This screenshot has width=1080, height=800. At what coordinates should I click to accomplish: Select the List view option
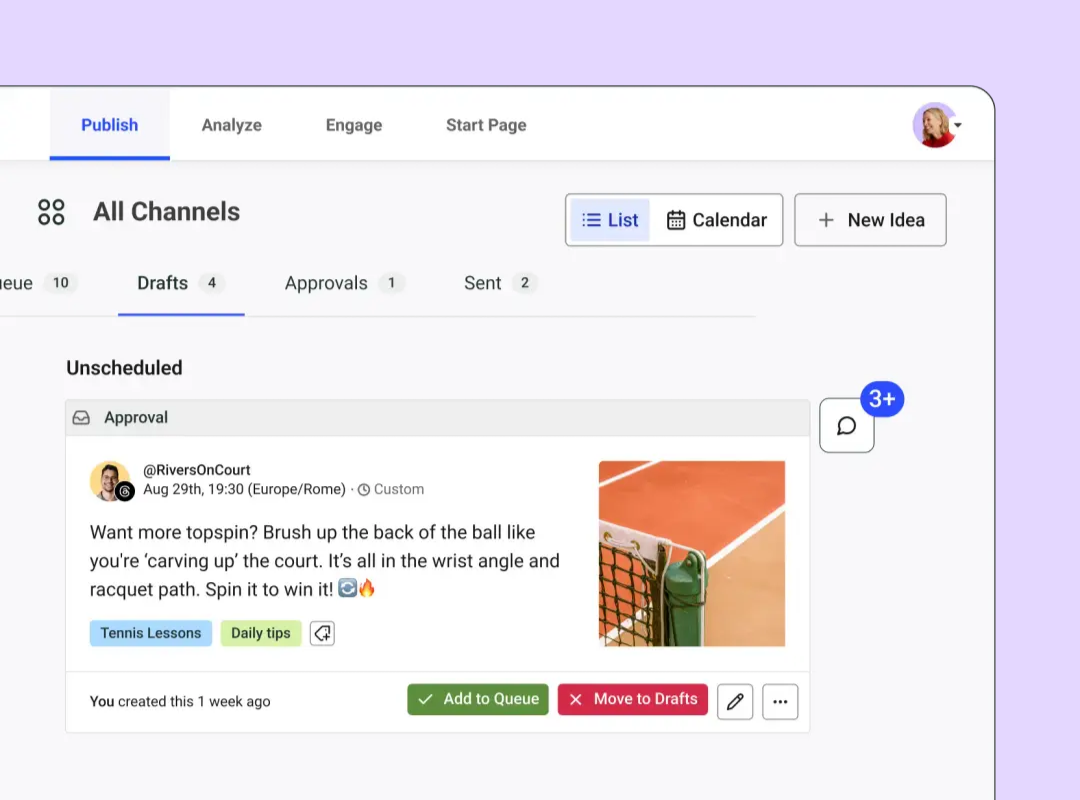(609, 219)
